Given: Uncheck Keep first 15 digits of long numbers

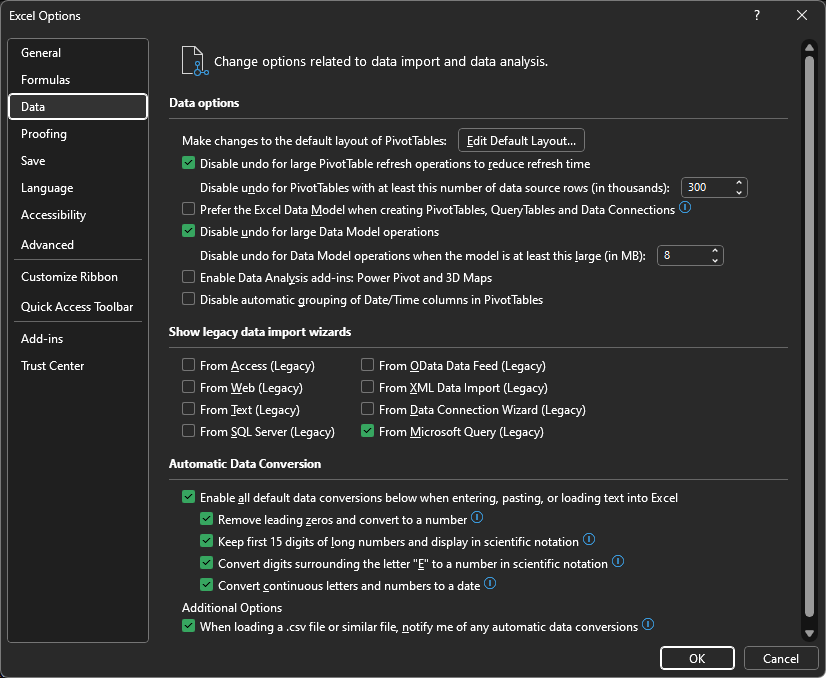Looking at the screenshot, I should (206, 542).
